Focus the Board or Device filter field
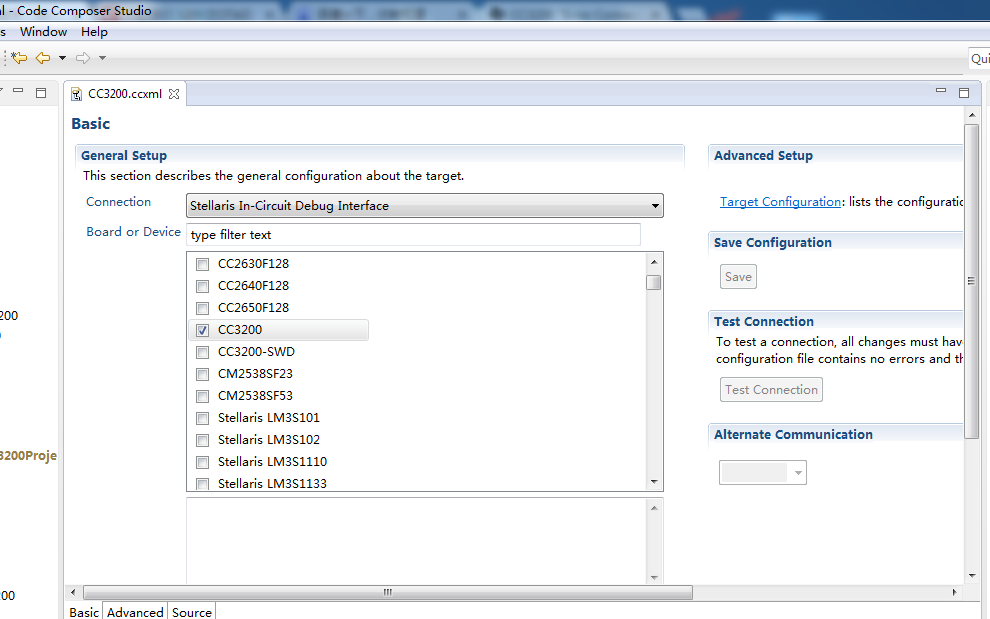Viewport: 990px width, 619px height. tap(414, 234)
